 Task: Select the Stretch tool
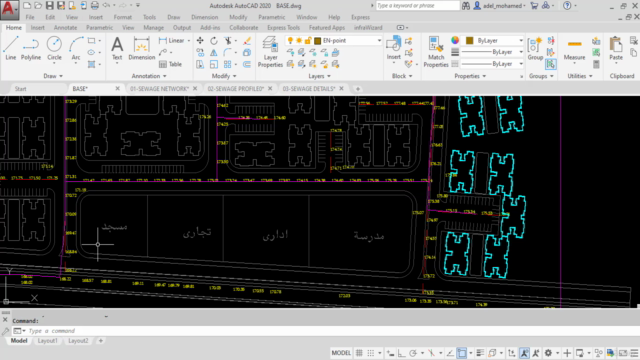point(200,64)
